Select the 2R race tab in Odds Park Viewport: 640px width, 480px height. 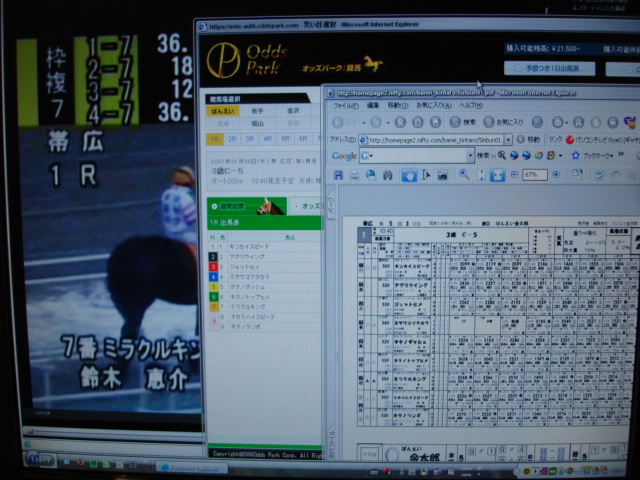tap(232, 139)
